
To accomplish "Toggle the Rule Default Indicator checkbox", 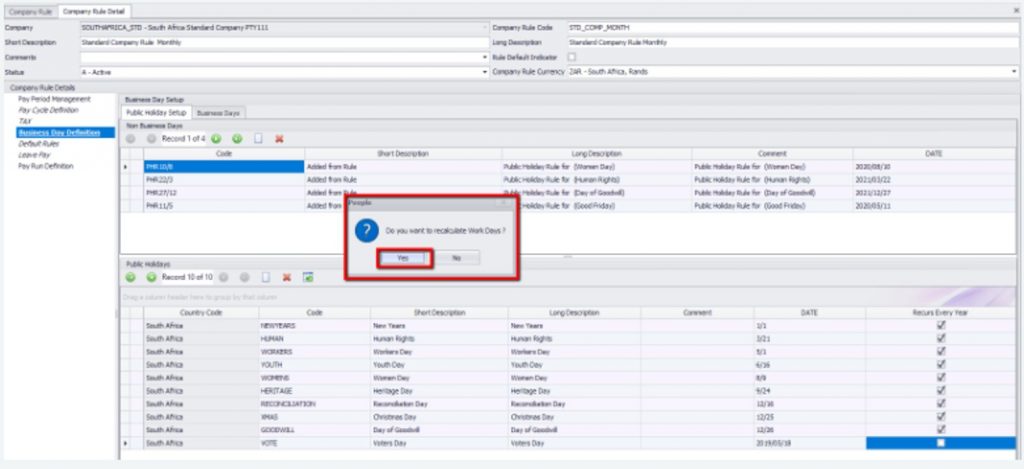I will [571, 57].
